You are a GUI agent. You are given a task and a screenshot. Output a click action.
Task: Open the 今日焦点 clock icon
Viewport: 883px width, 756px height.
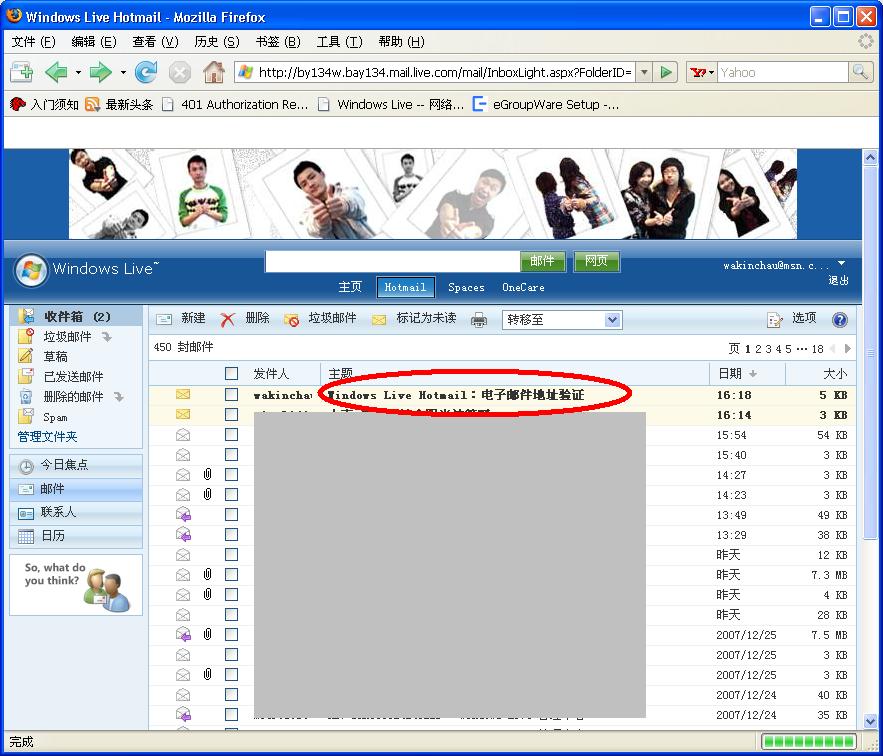tap(26, 466)
